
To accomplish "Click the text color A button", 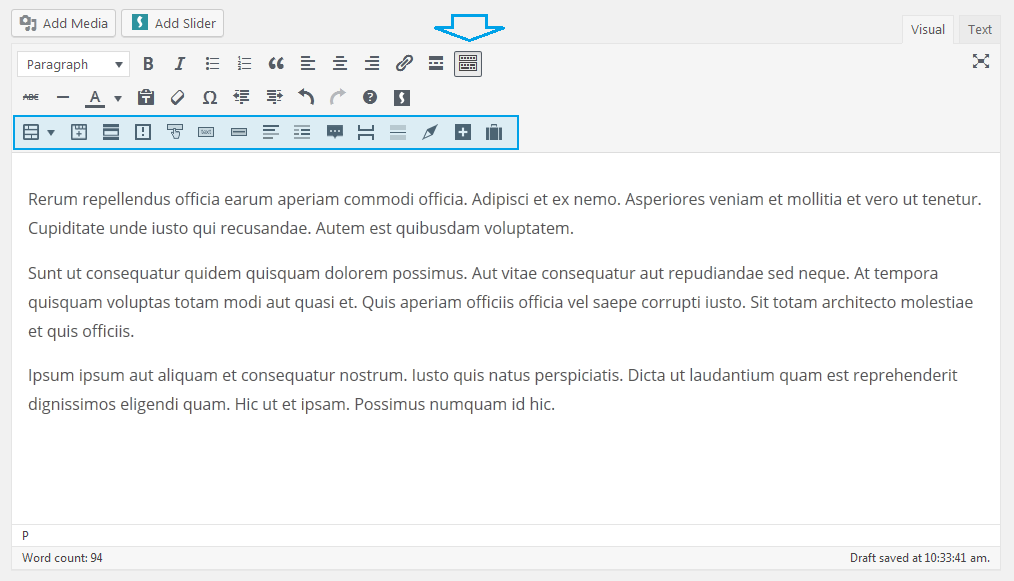I will point(95,97).
